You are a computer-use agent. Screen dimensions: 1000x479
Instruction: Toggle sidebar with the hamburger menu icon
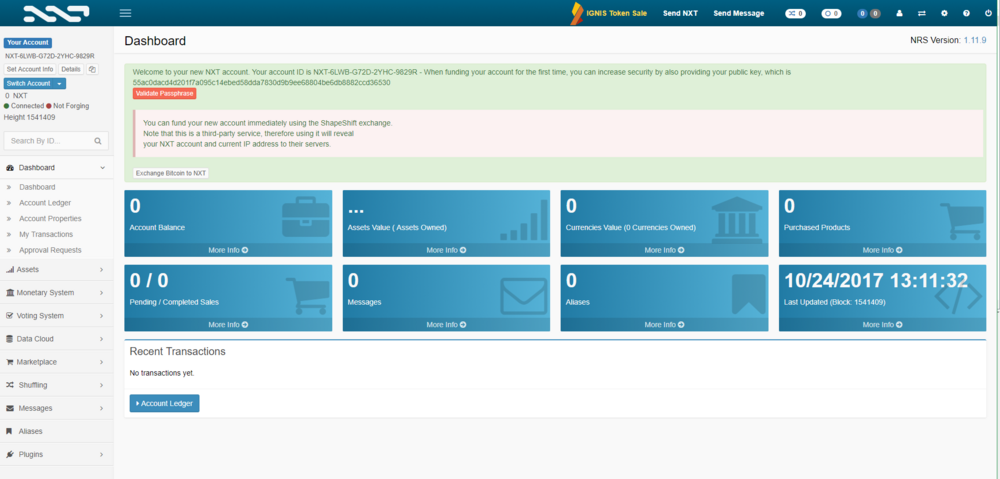[126, 13]
